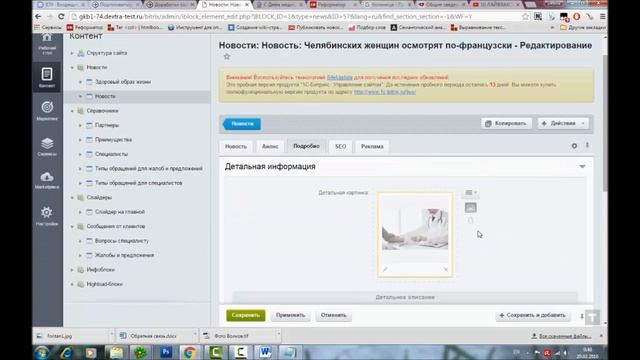Click the page vertical scrollbar
The image size is (640, 360).
pyautogui.click(x=605, y=122)
